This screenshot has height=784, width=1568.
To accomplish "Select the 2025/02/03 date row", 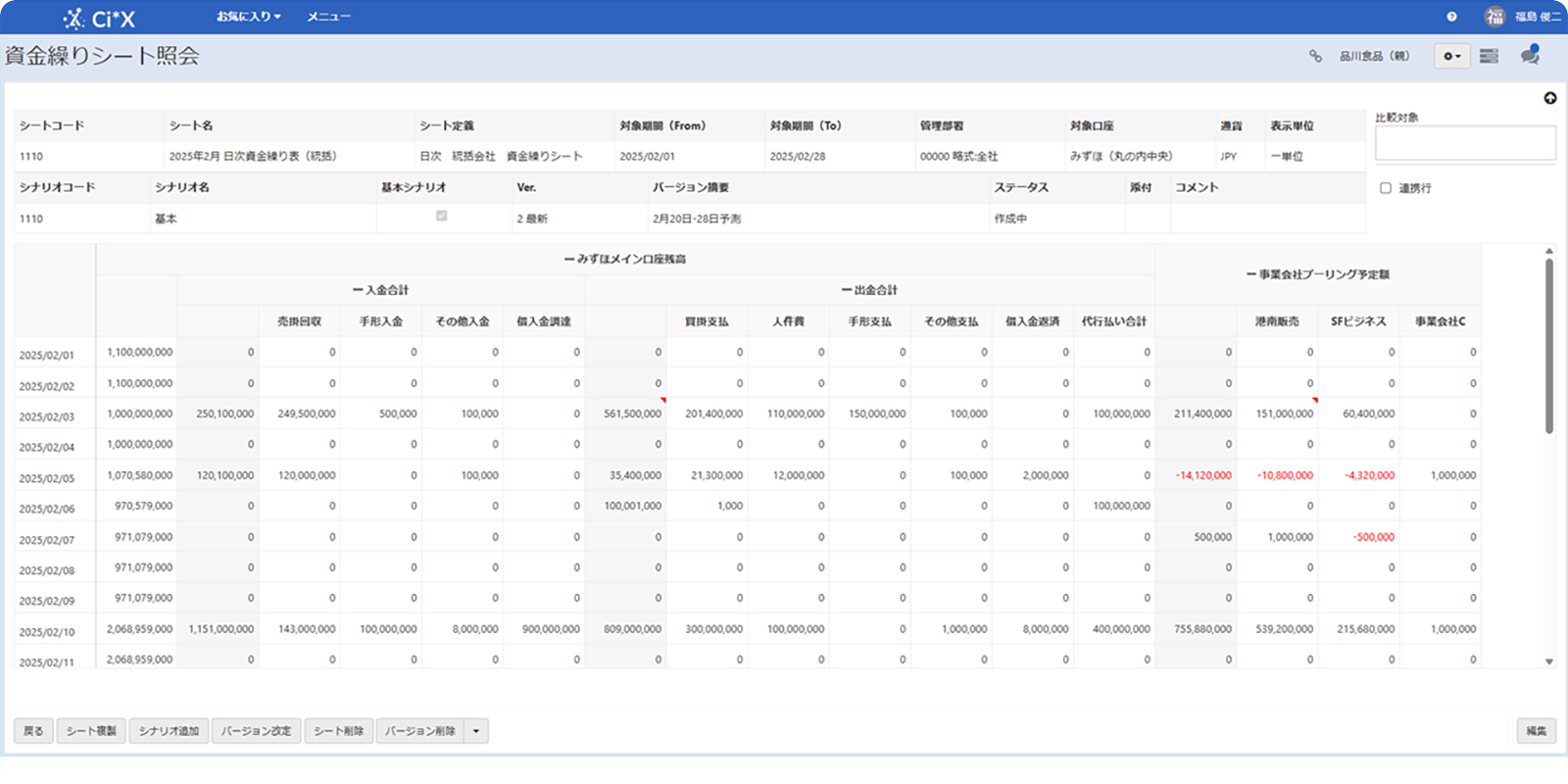I will (x=47, y=416).
